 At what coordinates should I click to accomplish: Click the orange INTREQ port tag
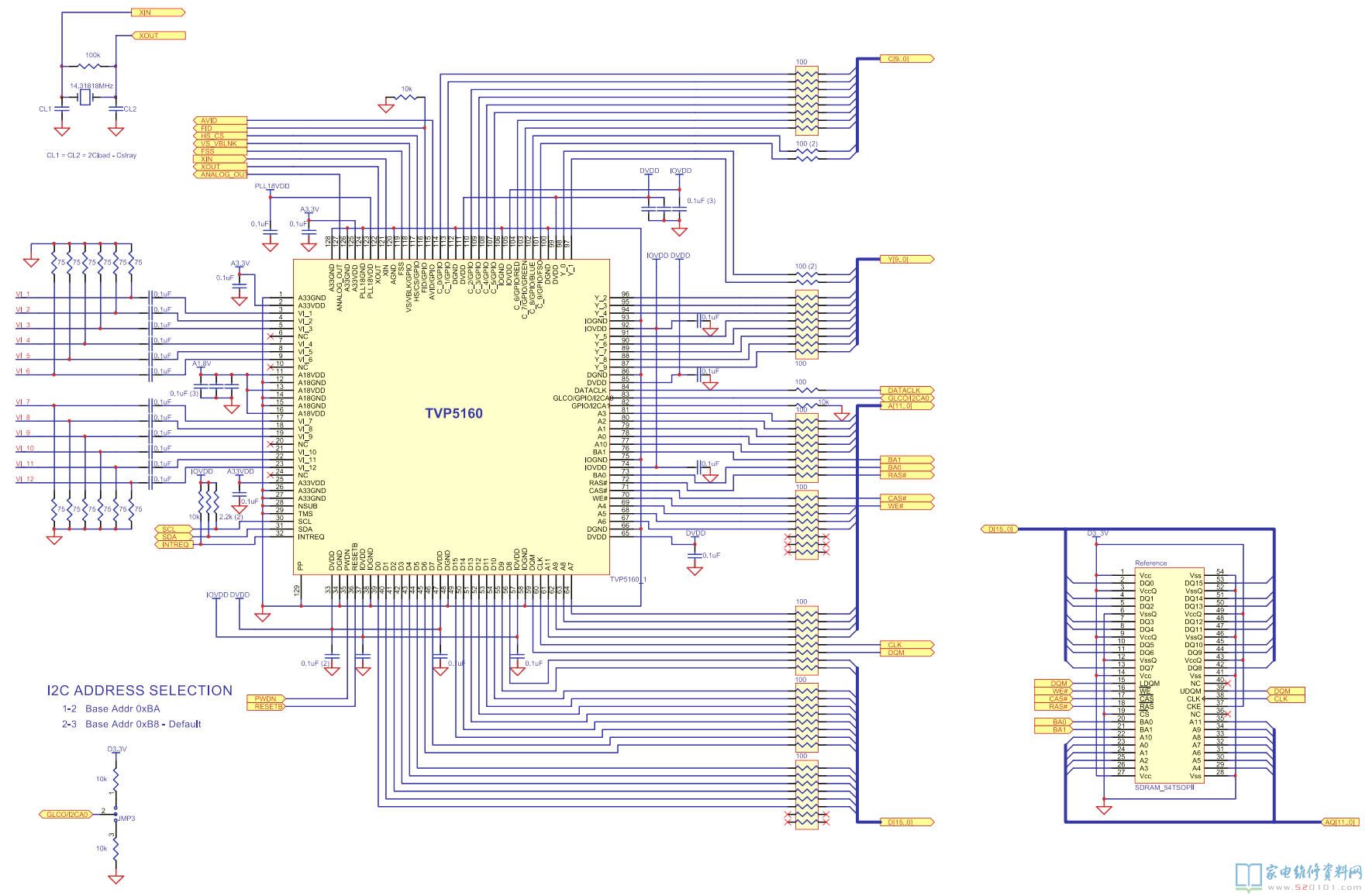[175, 544]
